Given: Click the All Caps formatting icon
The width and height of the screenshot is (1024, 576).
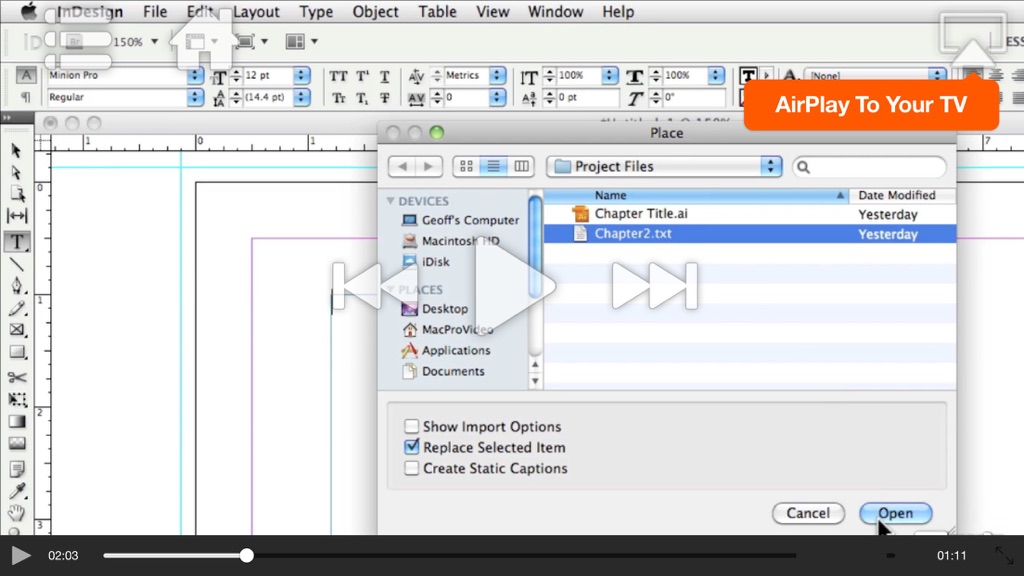Looking at the screenshot, I should click(x=338, y=76).
